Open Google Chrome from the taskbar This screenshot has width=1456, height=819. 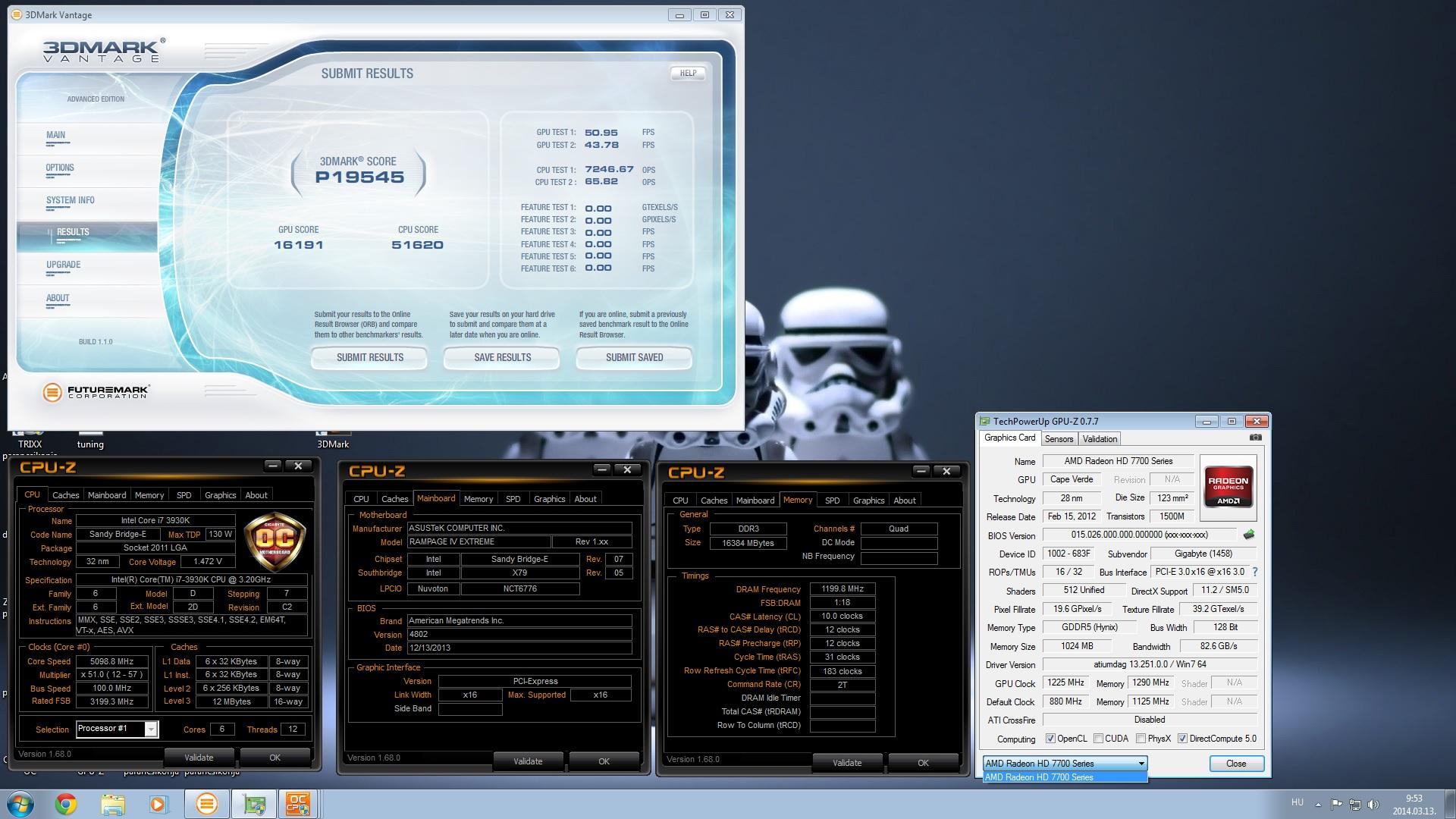tap(66, 804)
